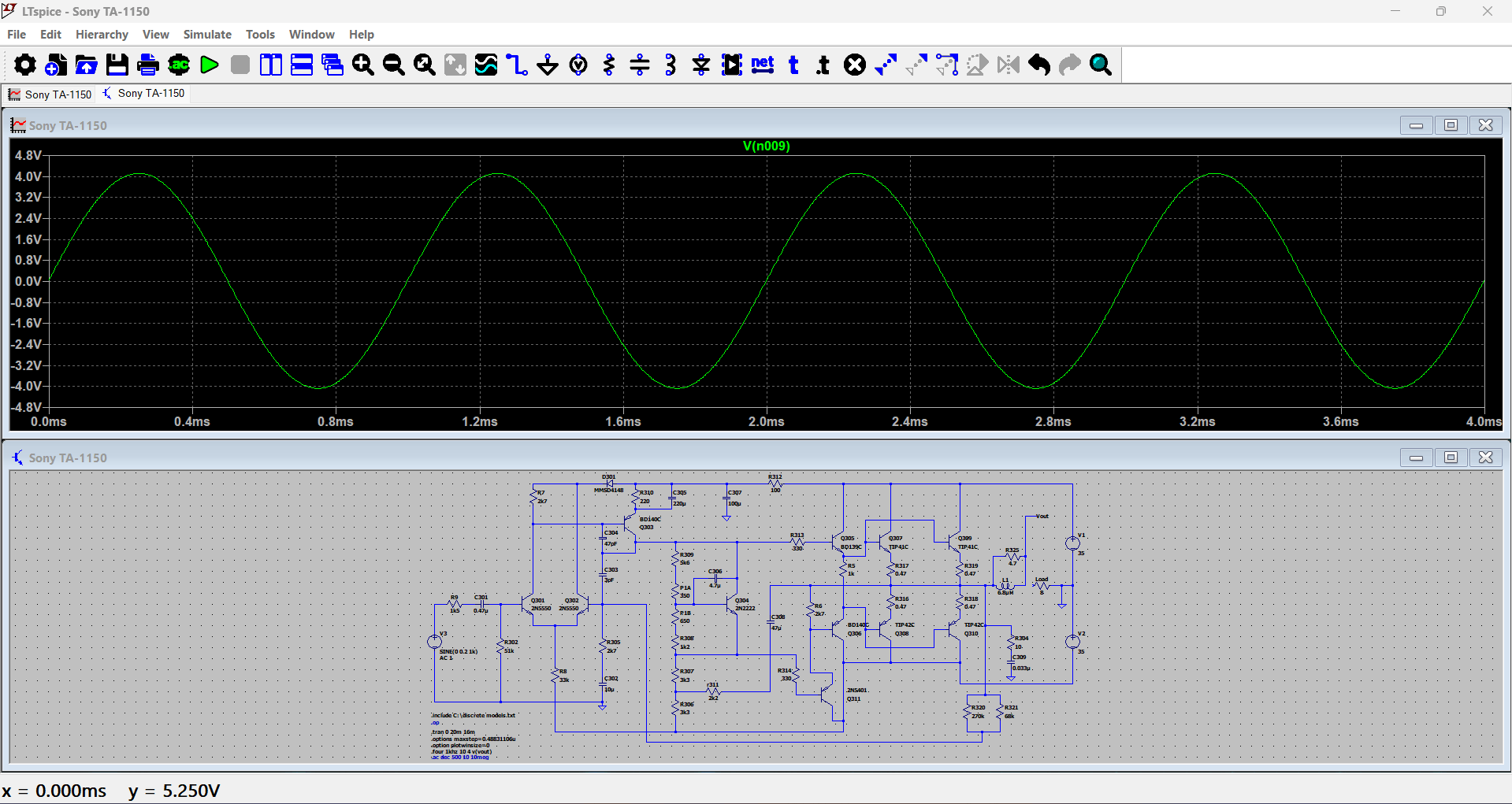Open Configure Analysis (.ac) icon
This screenshot has width=1512, height=804.
coord(179,65)
